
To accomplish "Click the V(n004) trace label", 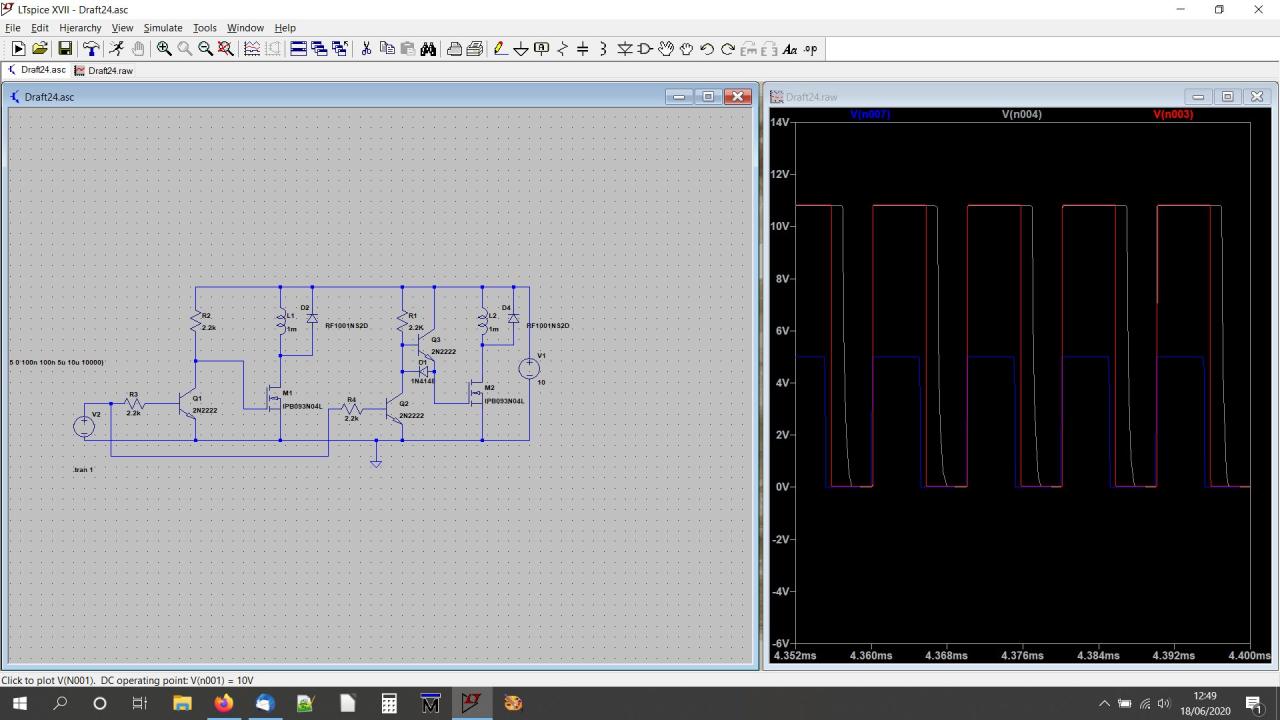I will pos(1021,114).
